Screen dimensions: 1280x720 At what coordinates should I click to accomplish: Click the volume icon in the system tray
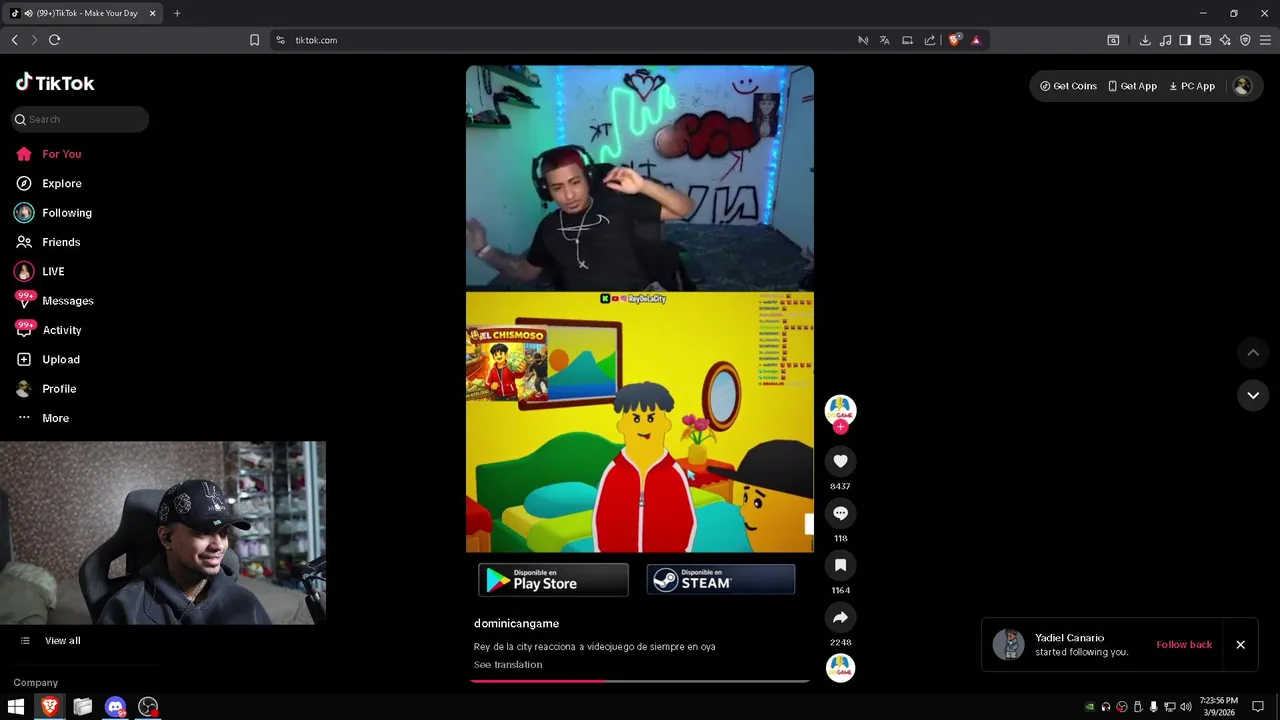point(1186,707)
